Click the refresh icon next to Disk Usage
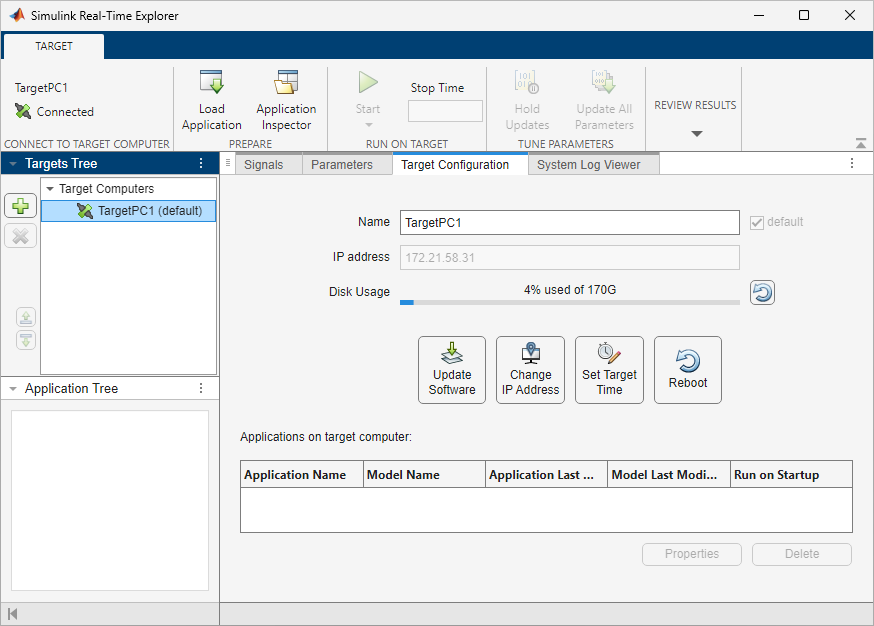 pyautogui.click(x=762, y=292)
